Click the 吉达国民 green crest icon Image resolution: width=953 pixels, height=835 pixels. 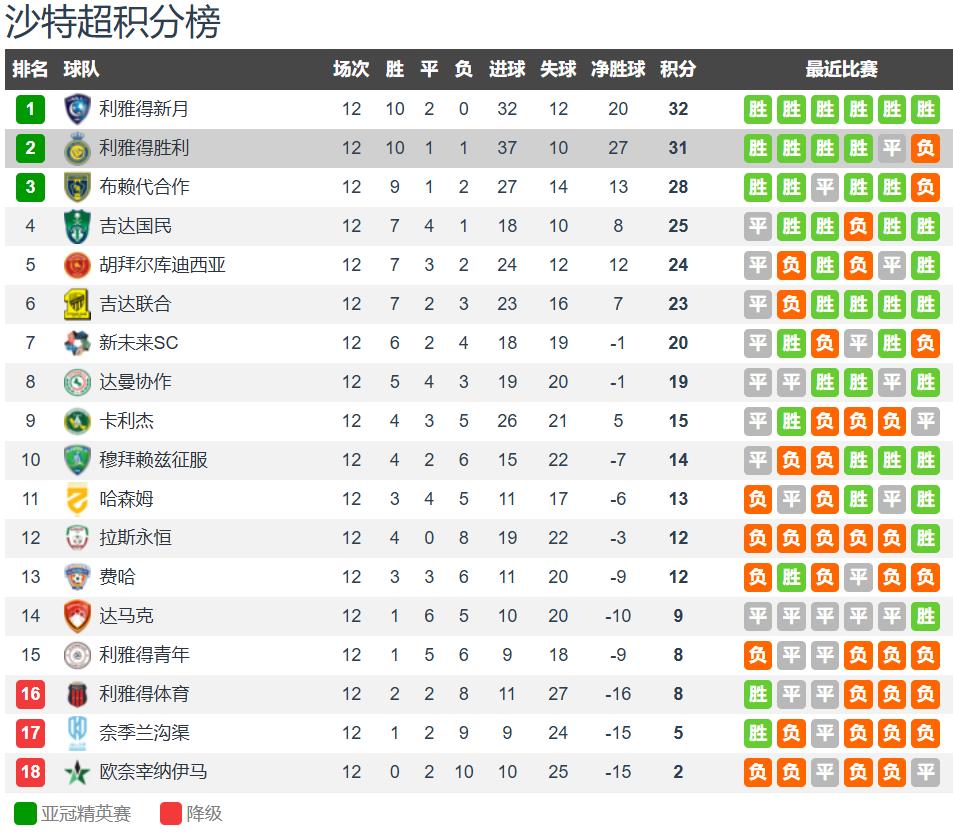point(77,226)
